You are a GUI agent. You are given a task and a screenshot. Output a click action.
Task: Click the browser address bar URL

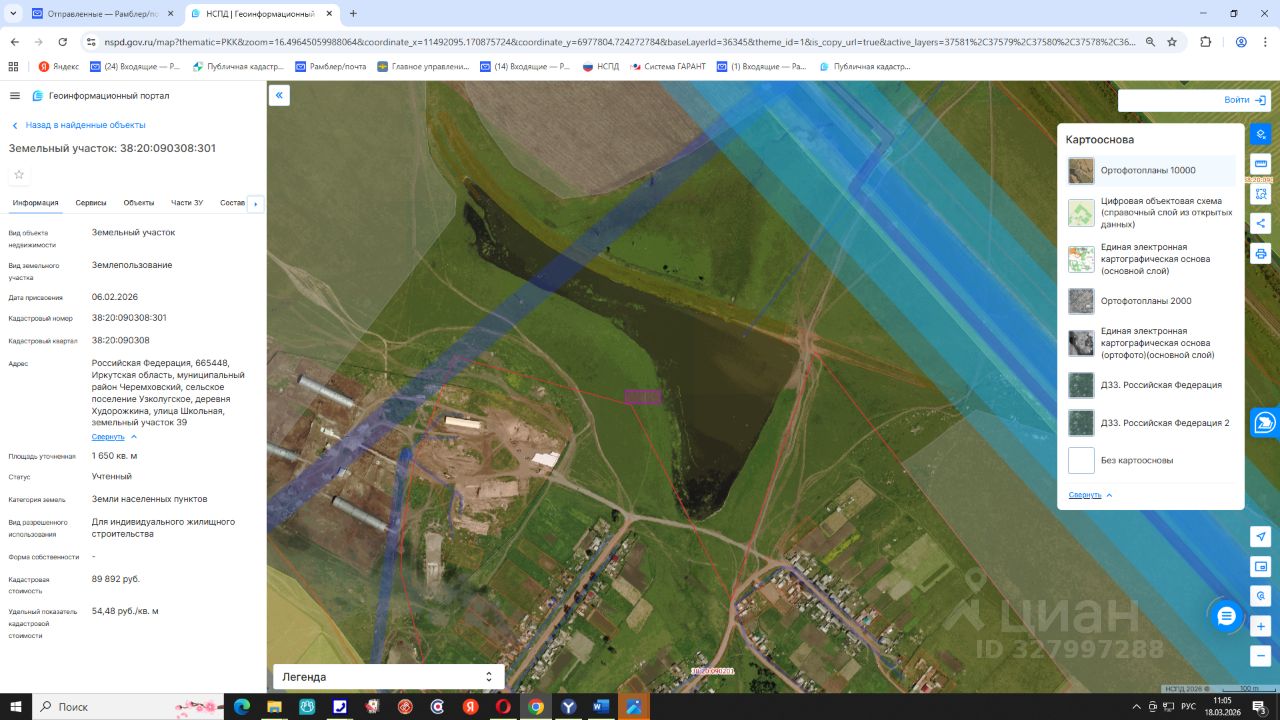[620, 42]
